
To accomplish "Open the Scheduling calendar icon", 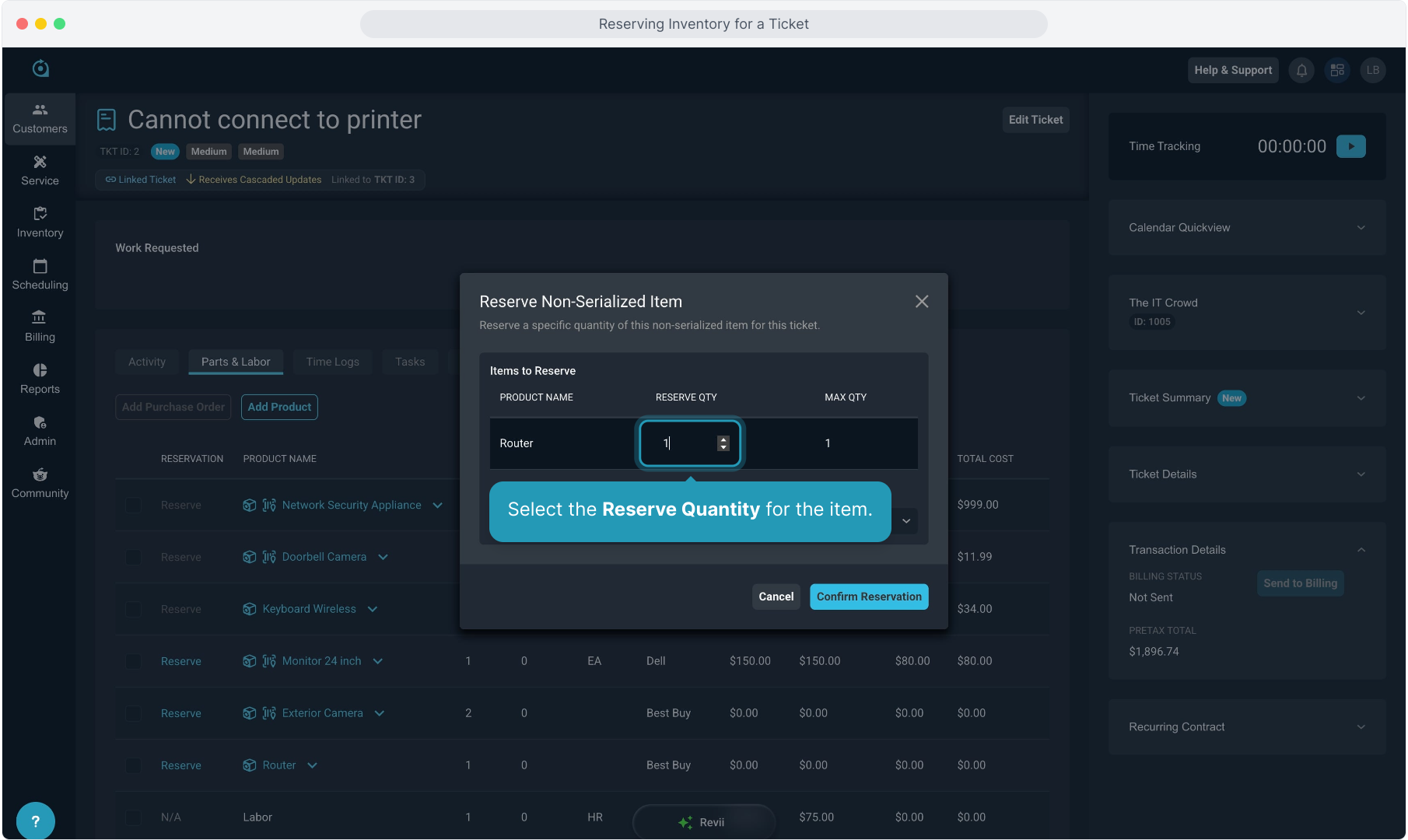I will pyautogui.click(x=40, y=275).
